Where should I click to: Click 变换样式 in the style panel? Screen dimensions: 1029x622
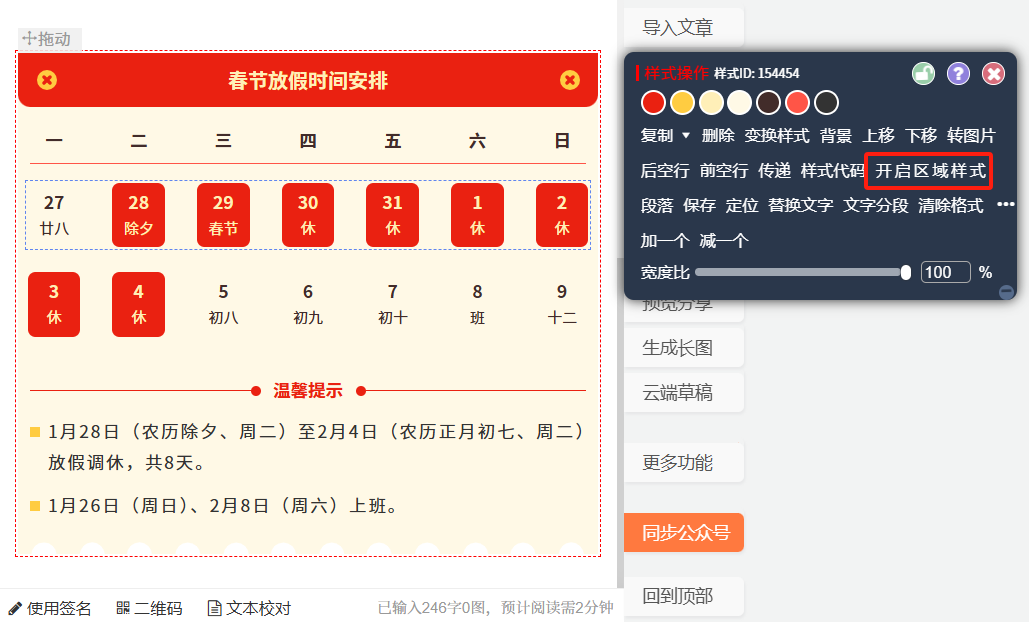point(777,135)
